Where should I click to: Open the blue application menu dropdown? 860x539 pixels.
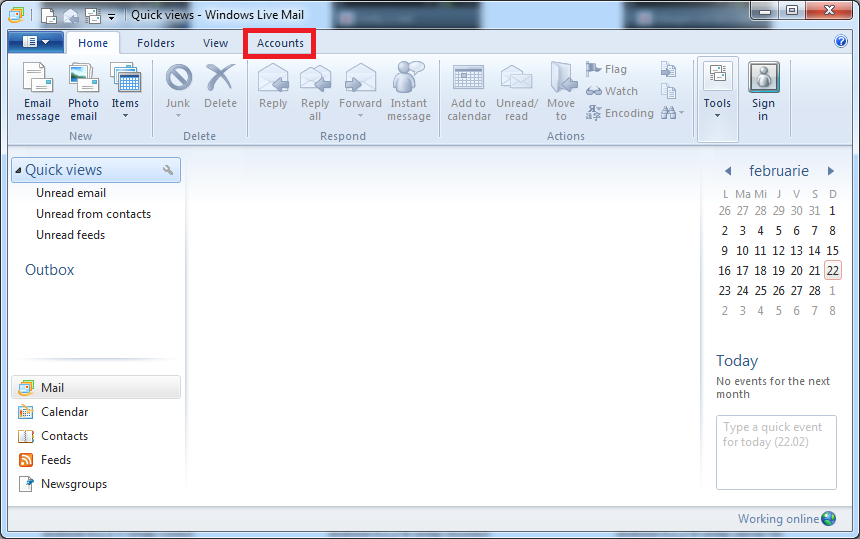click(x=36, y=42)
